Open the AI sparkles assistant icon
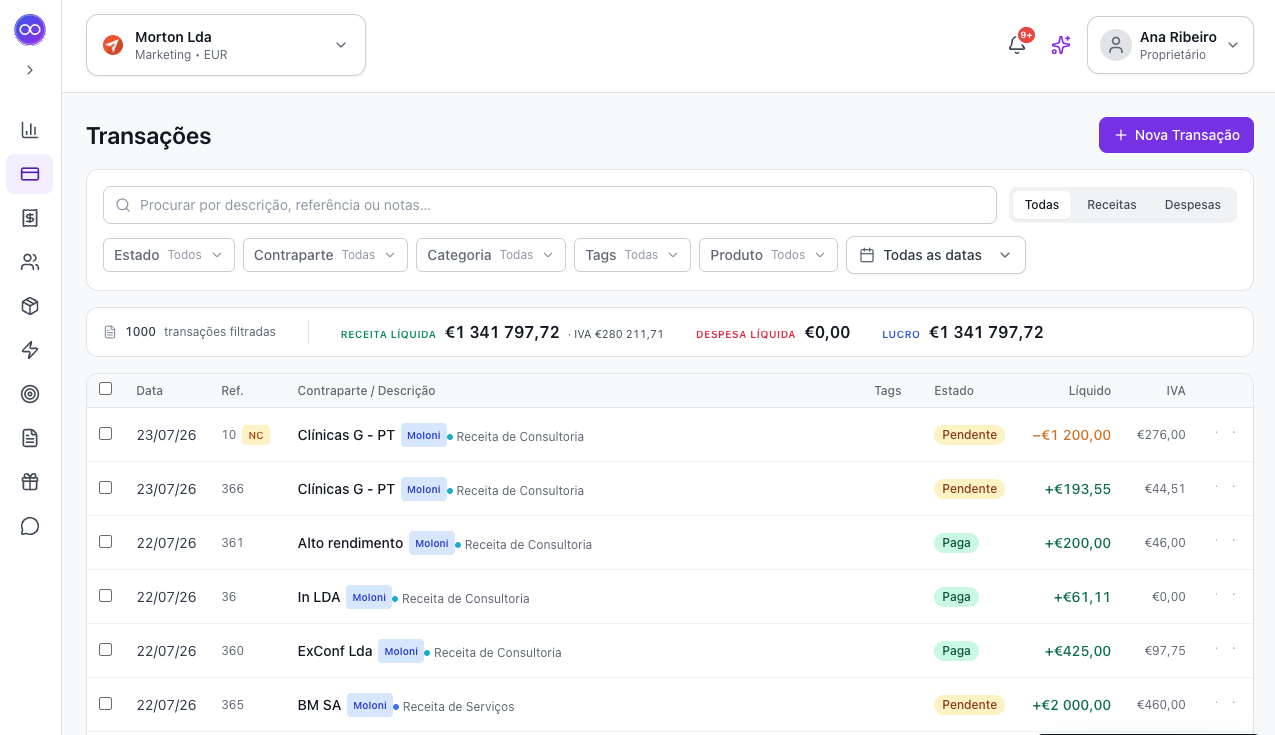The image size is (1275, 735). coord(1061,45)
